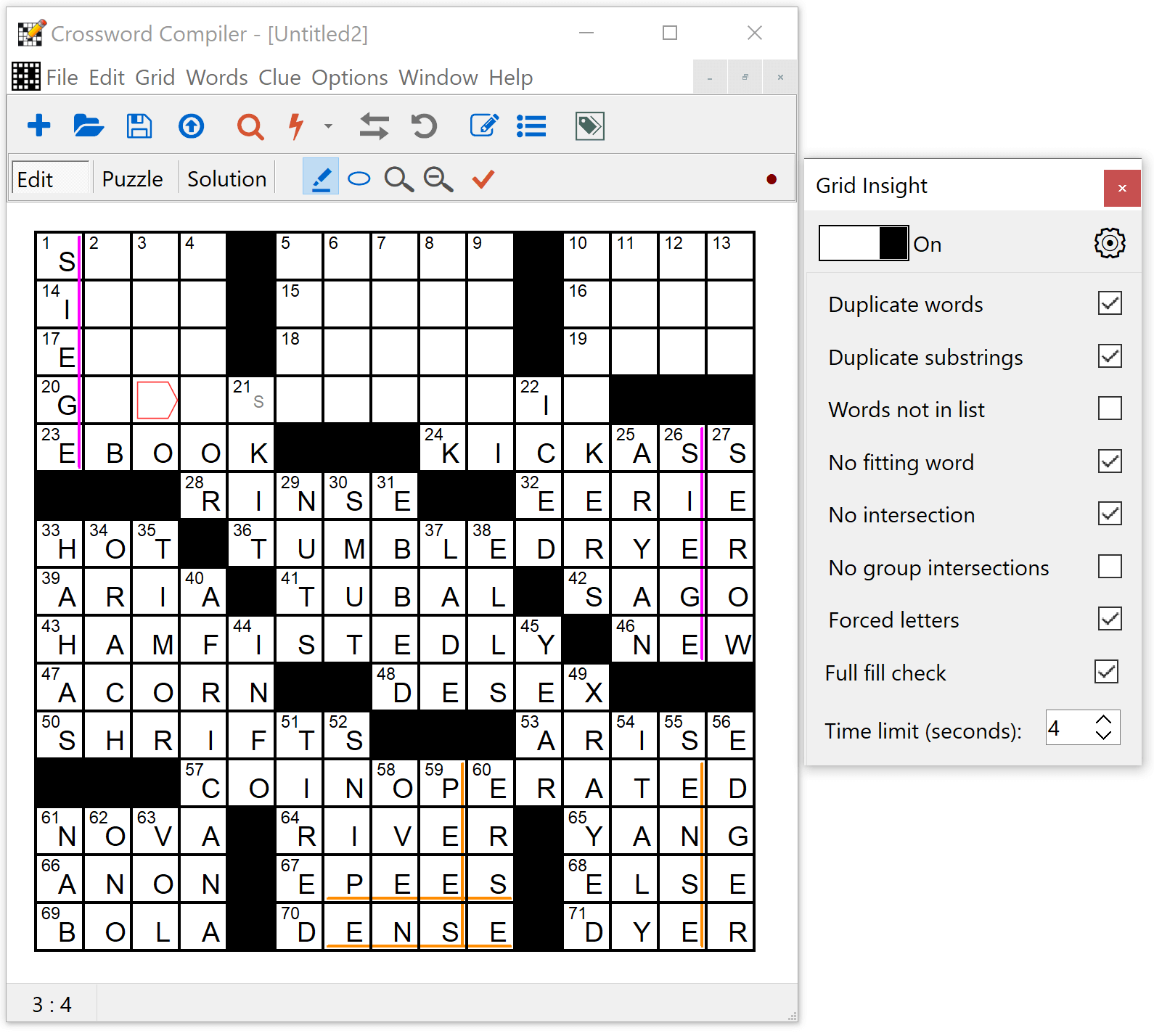Uncheck the Duplicate words checkbox
Screen dimensions: 1154x1036
coord(1110,303)
